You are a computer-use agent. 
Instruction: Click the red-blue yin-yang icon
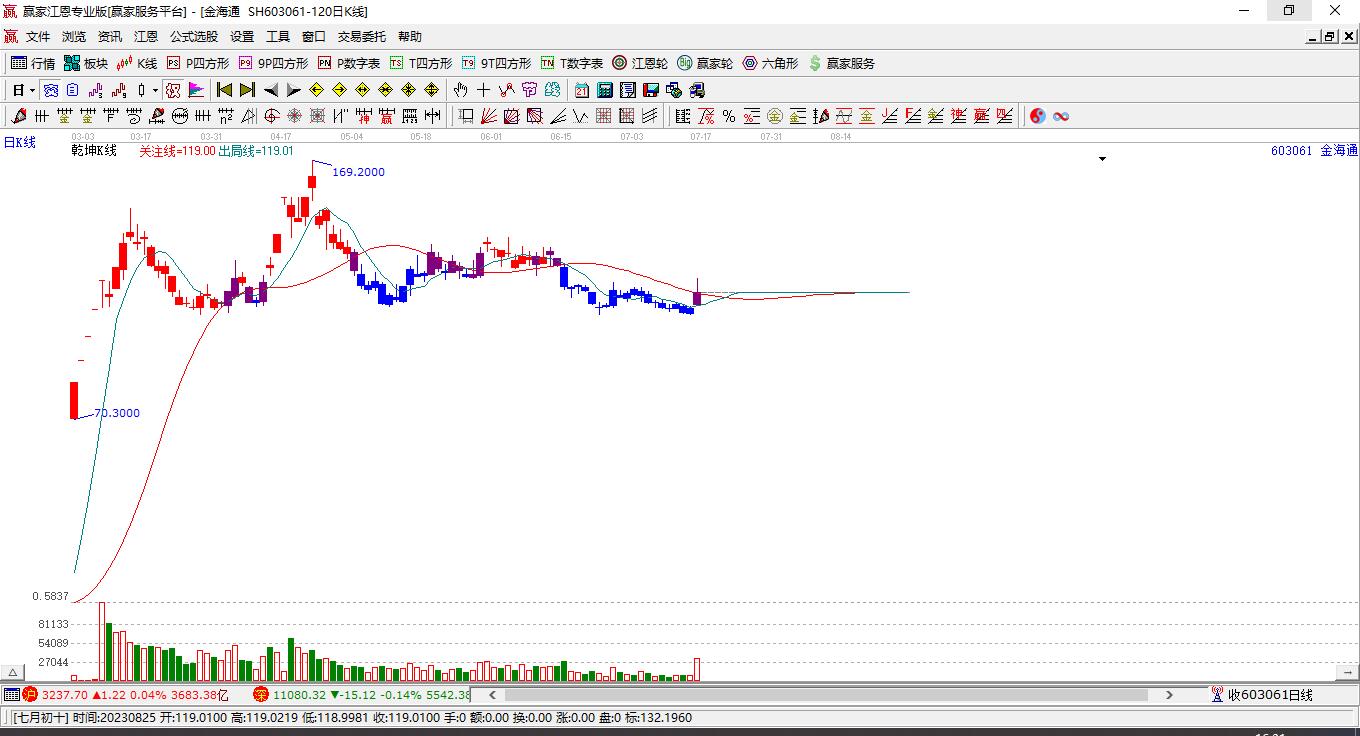1037,116
